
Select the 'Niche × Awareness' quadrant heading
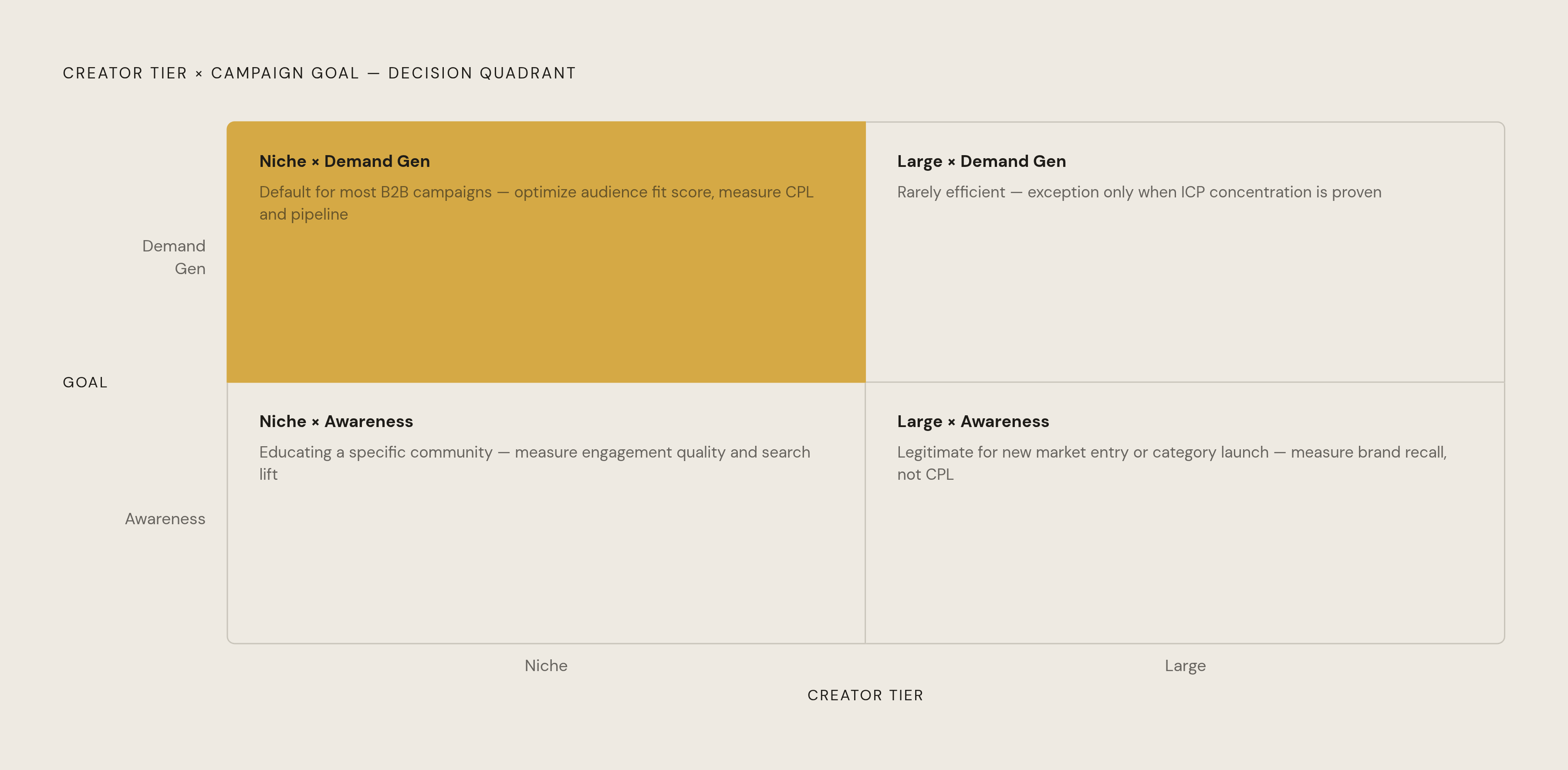point(336,421)
